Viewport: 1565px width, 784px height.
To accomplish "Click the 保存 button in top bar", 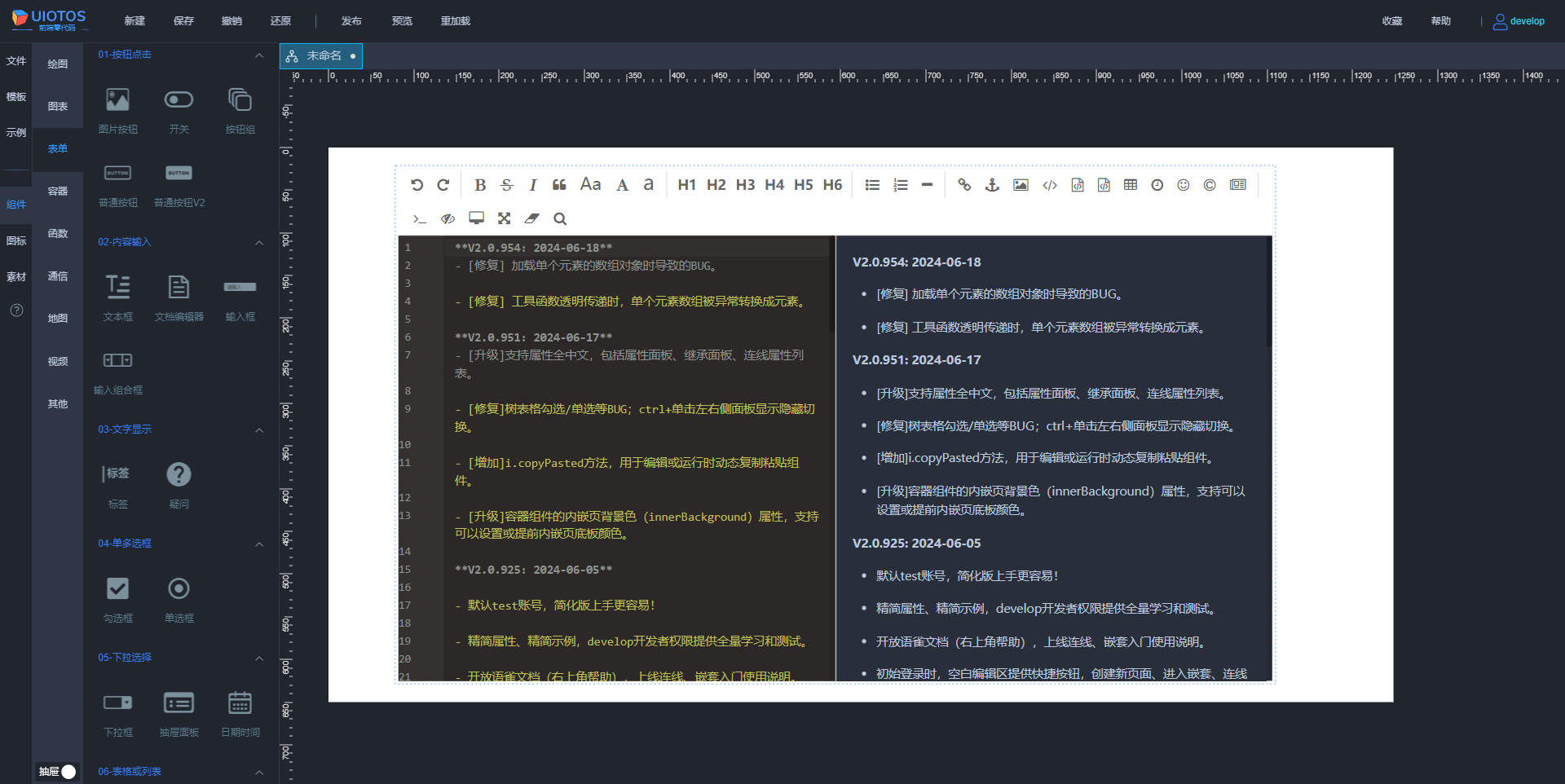I will click(183, 21).
